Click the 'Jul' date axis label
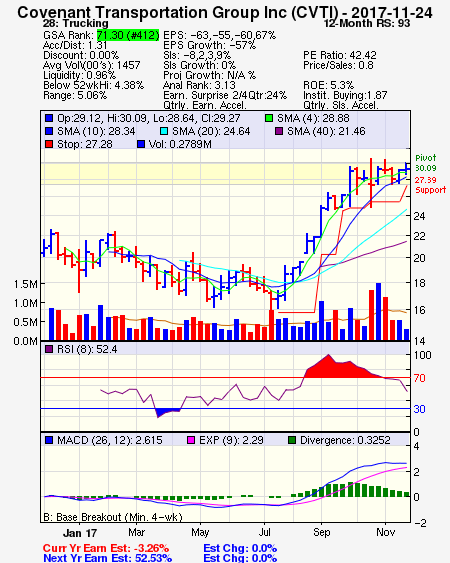This screenshot has height=563, width=450. [x=265, y=532]
